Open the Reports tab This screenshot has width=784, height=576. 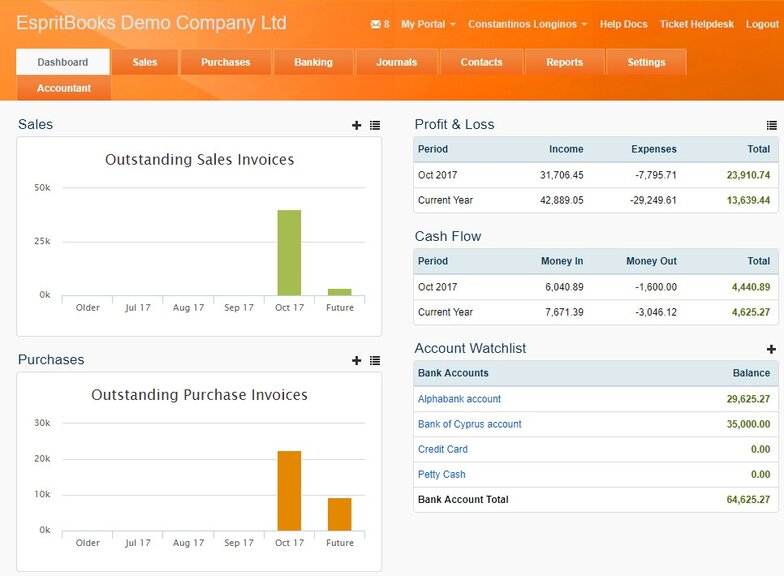[x=564, y=62]
